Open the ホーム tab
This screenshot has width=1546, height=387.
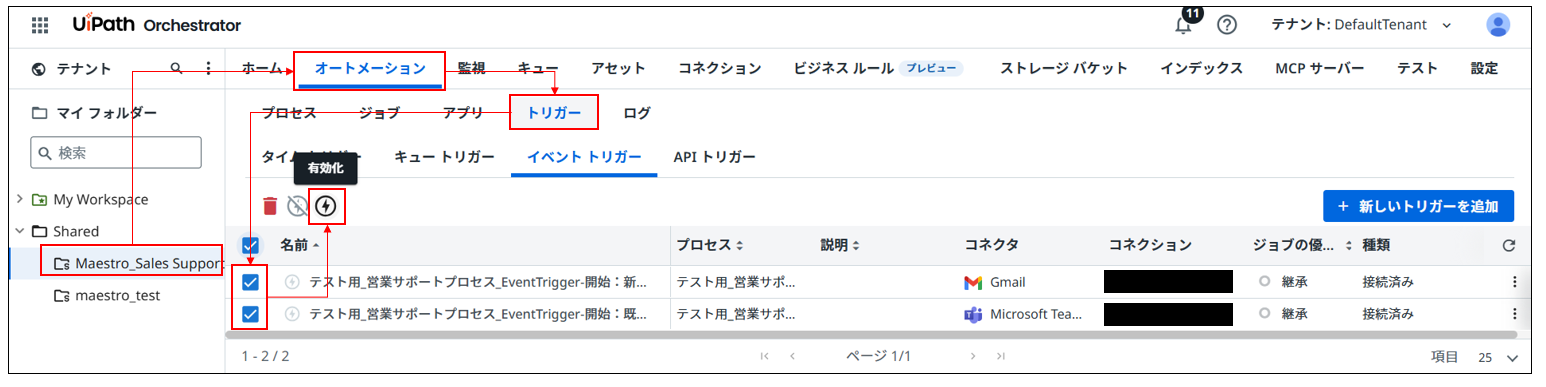tap(262, 68)
